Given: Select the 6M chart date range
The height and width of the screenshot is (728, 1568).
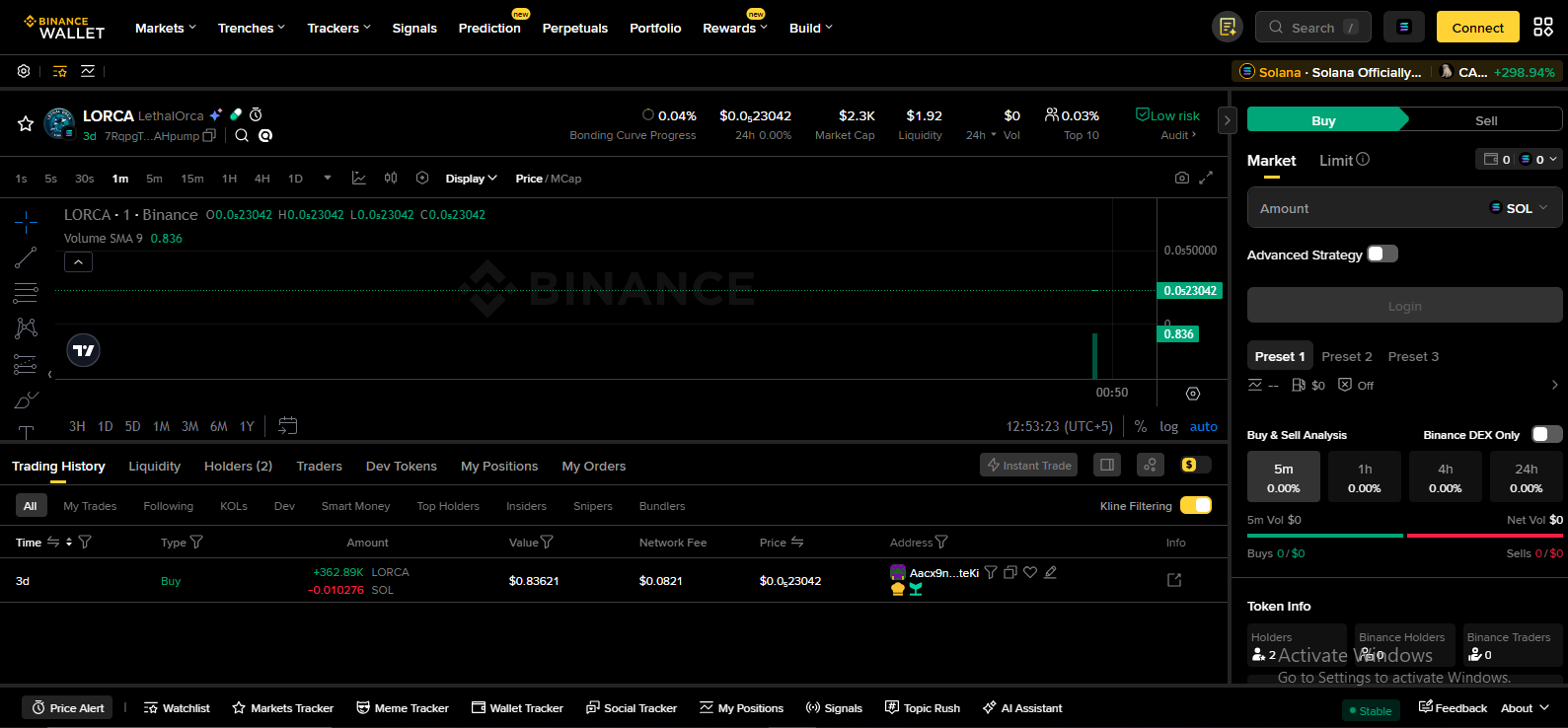Looking at the screenshot, I should coord(219,426).
